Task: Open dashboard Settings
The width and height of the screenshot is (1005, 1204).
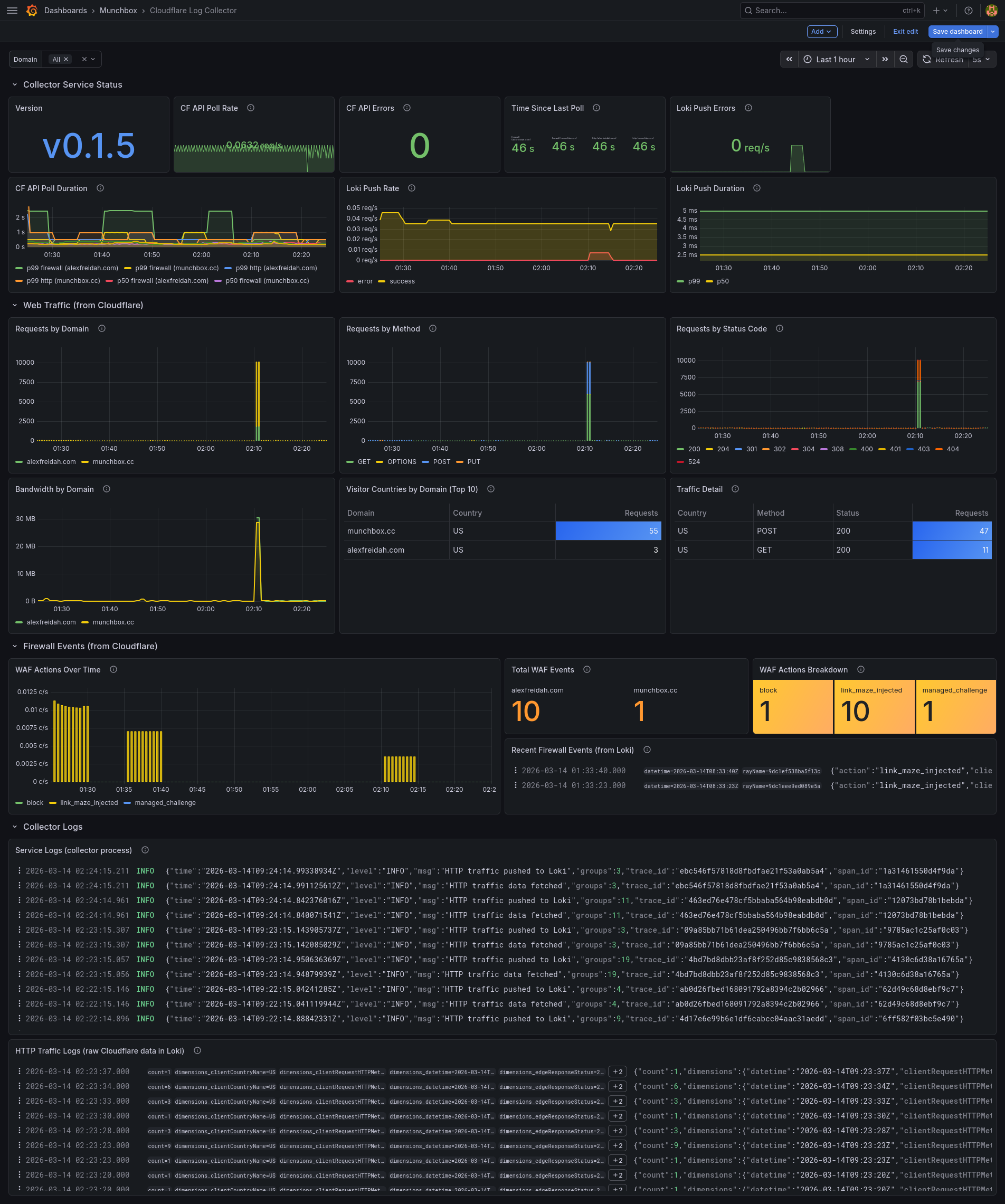Action: 863,32
